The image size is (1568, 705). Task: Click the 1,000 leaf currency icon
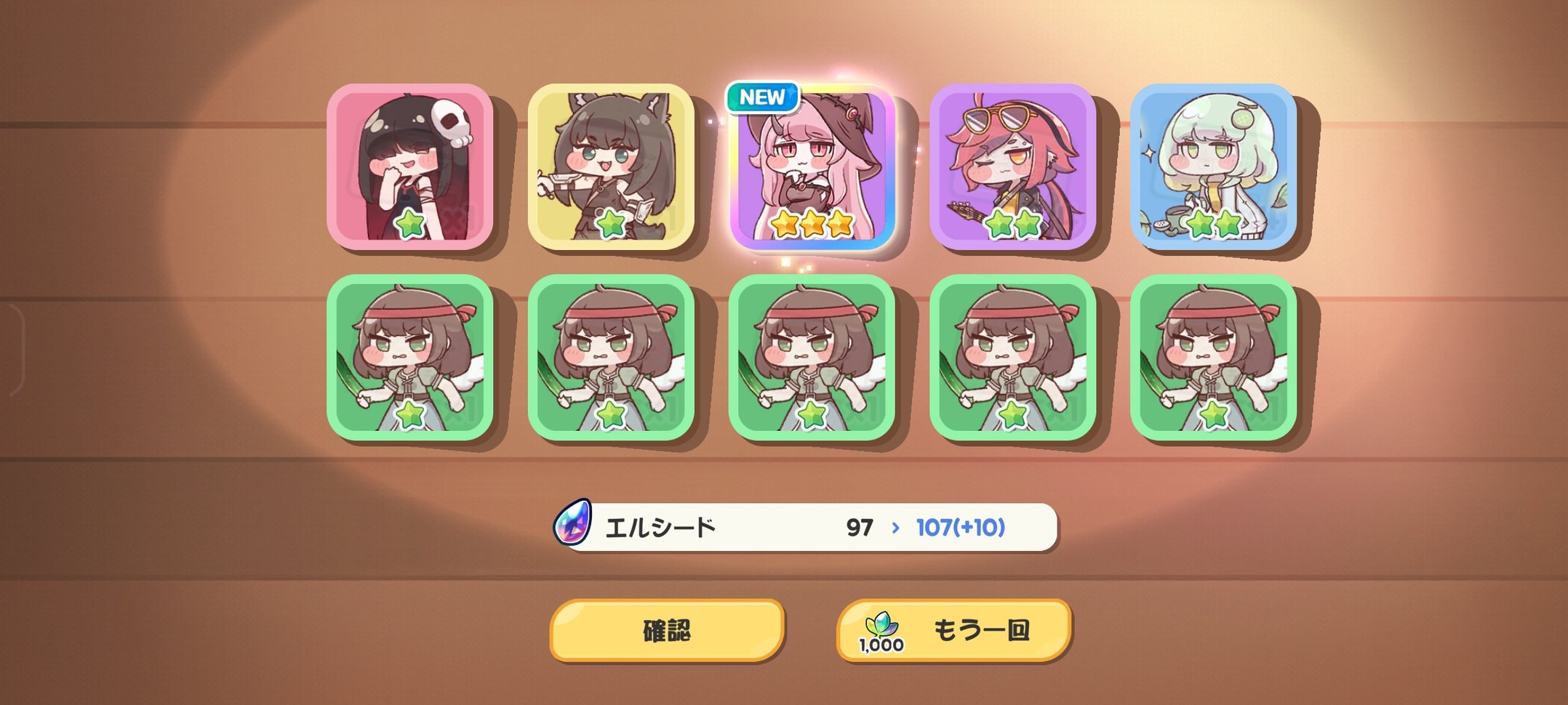pos(881,632)
